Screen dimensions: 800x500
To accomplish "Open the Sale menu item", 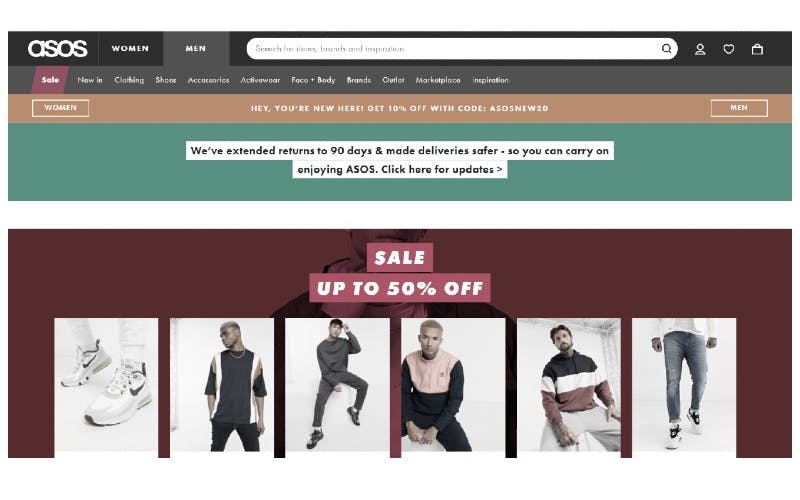I will tap(50, 80).
